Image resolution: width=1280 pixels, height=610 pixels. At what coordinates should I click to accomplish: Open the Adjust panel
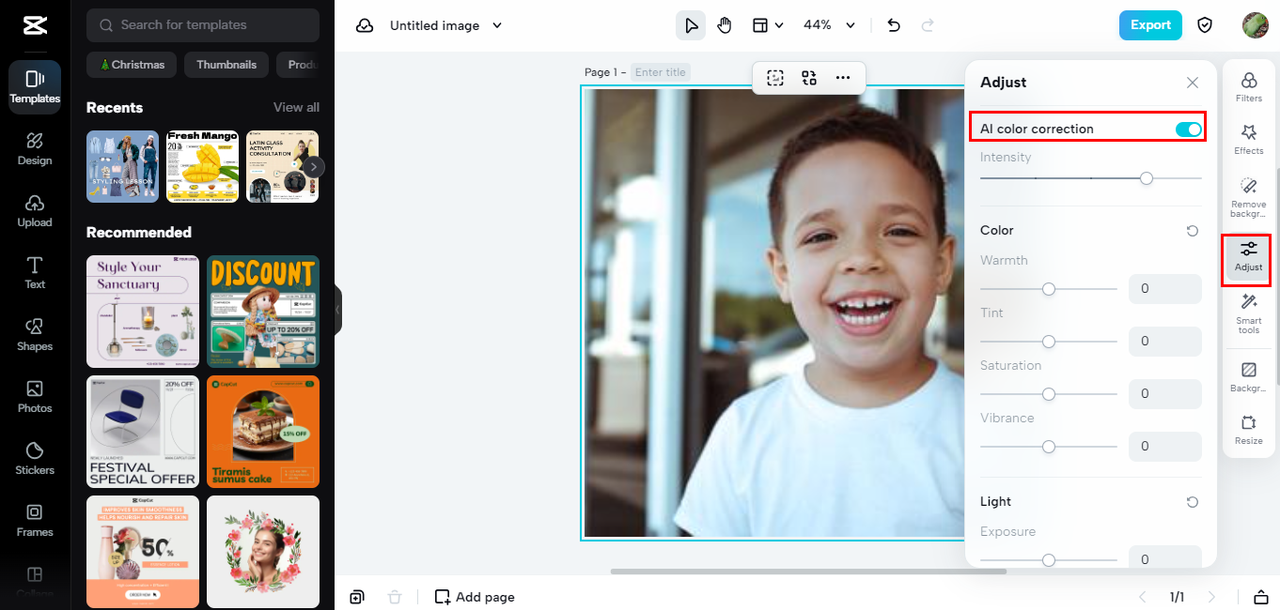1248,256
